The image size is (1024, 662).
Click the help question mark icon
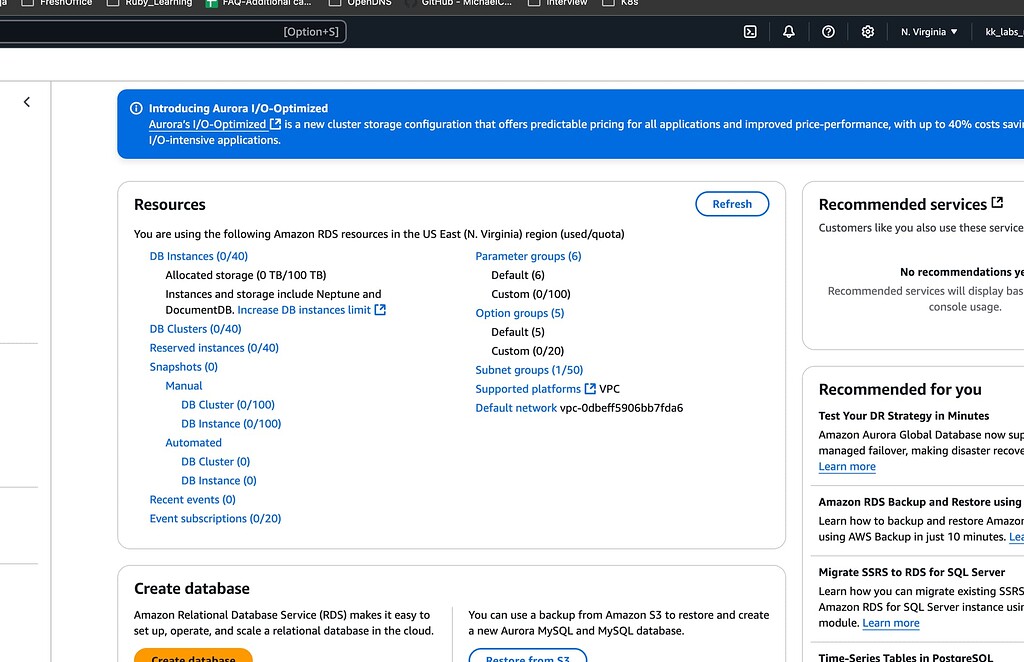click(828, 32)
